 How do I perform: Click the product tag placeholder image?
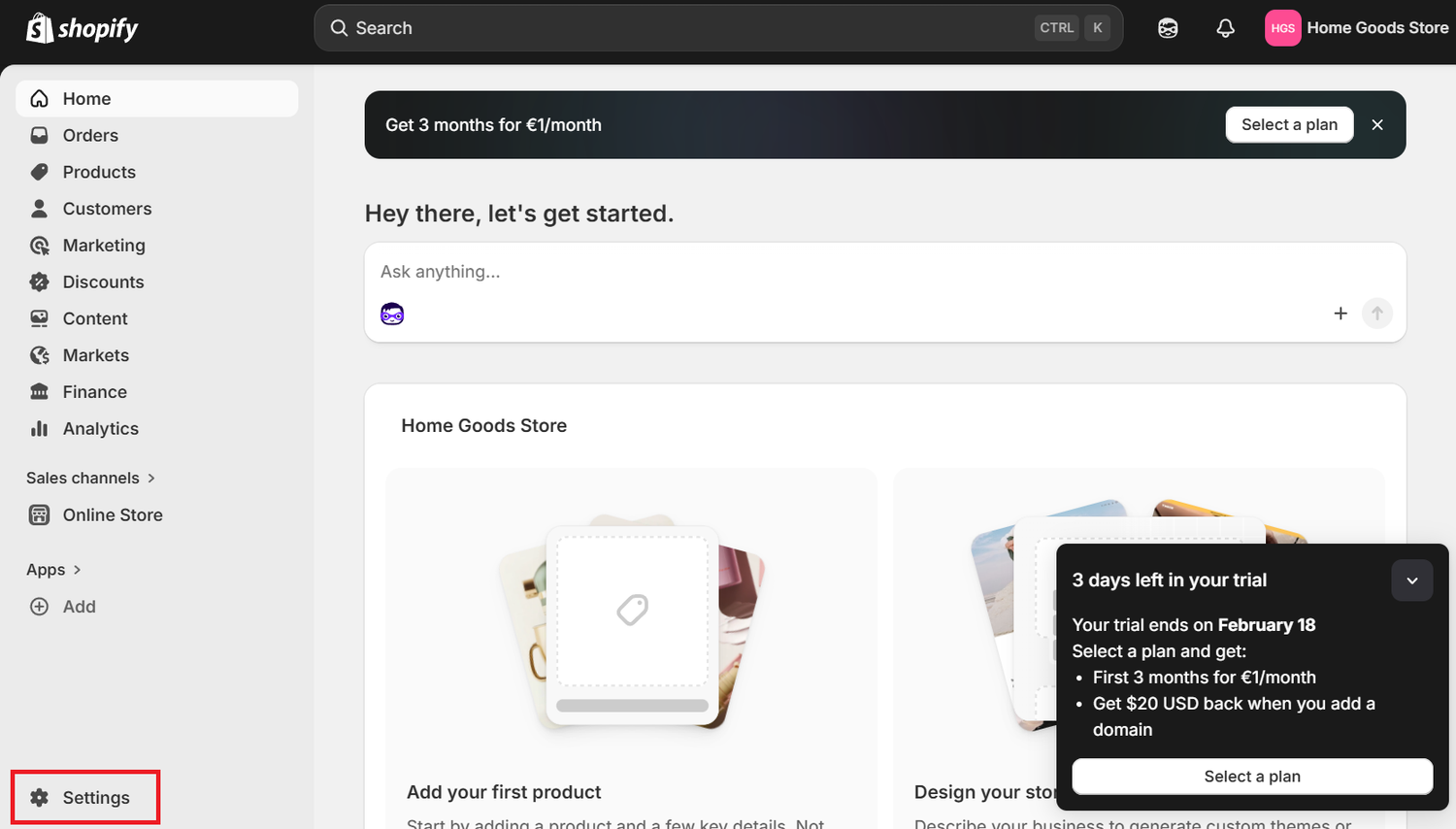click(632, 610)
